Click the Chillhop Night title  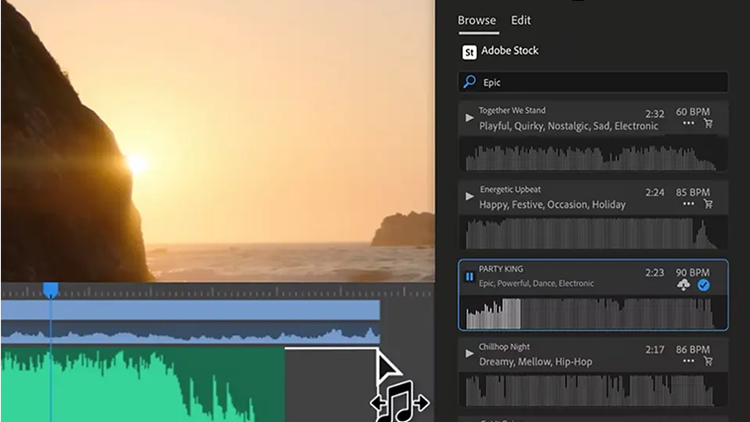(x=504, y=347)
